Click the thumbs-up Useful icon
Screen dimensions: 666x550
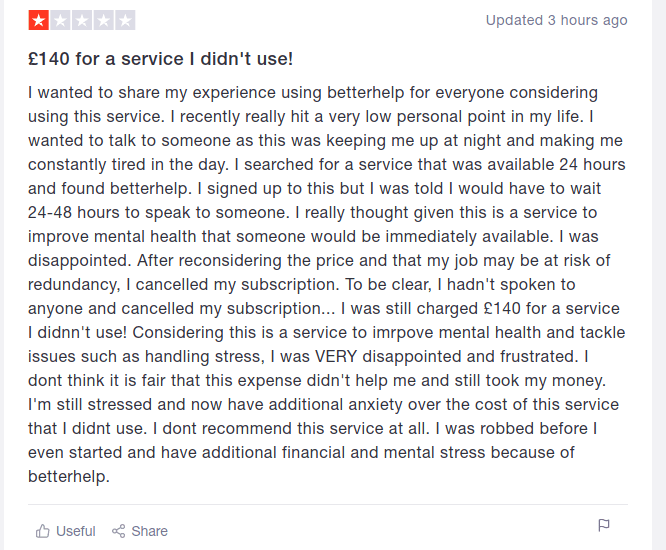pos(42,531)
